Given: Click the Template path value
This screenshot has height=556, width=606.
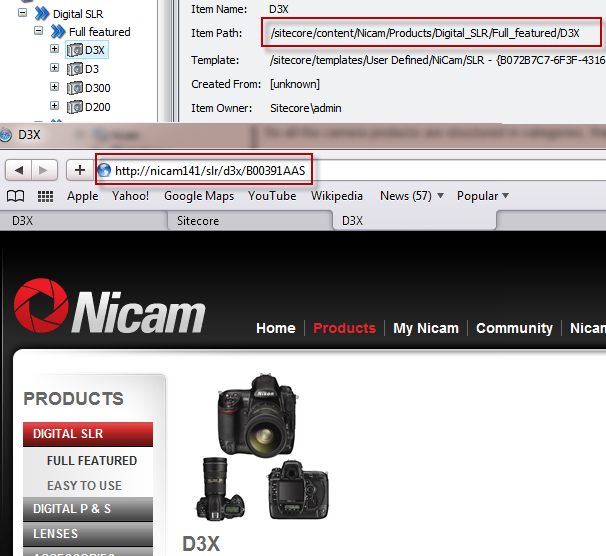Looking at the screenshot, I should coord(437,60).
